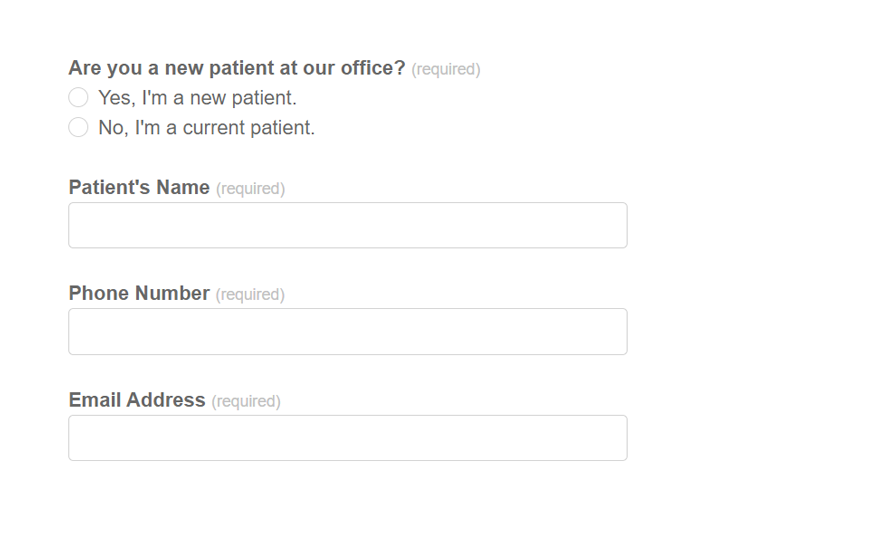This screenshot has height=540, width=886.
Task: Click the "Email Address" field label
Action: tap(137, 400)
